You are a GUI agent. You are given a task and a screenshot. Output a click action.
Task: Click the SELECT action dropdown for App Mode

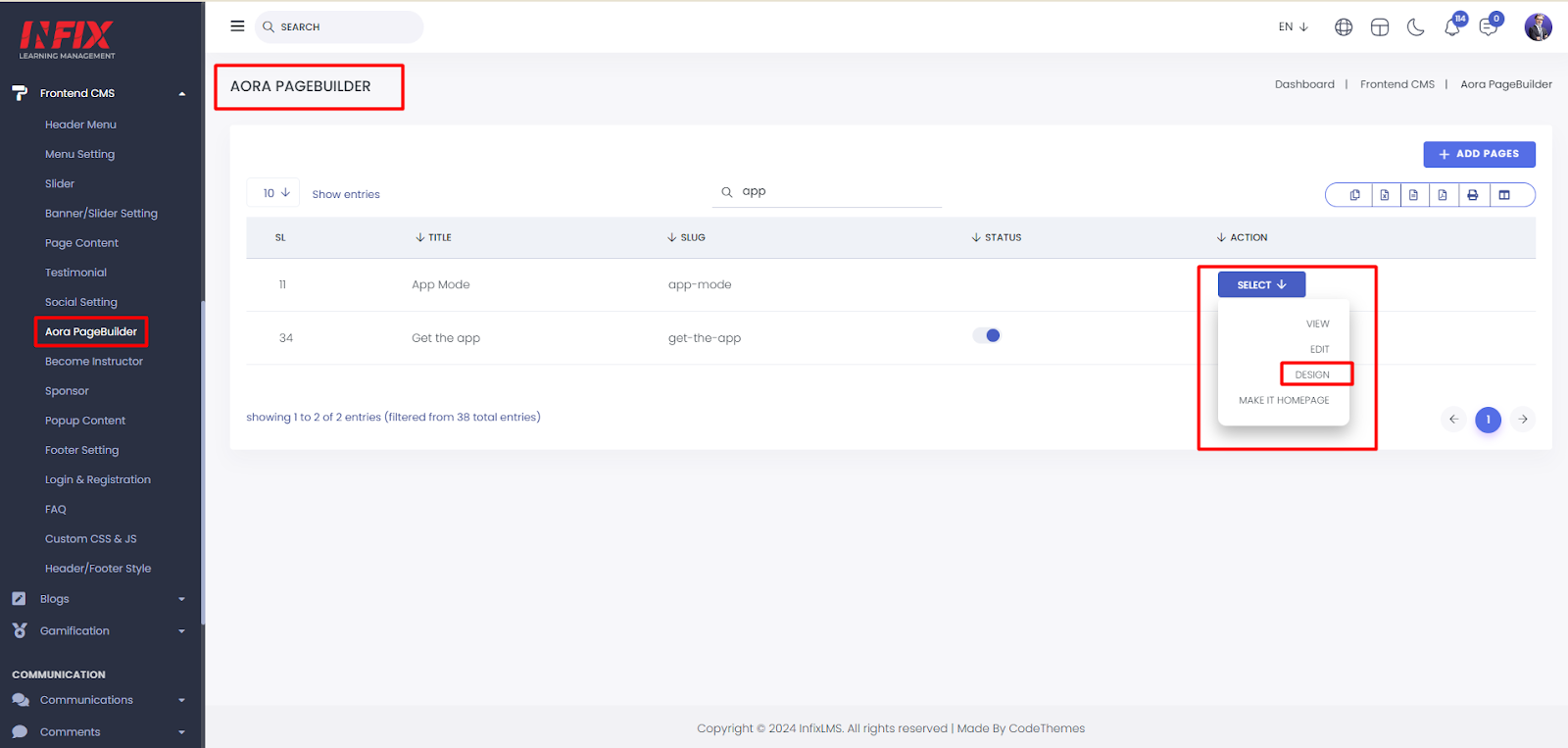1261,284
